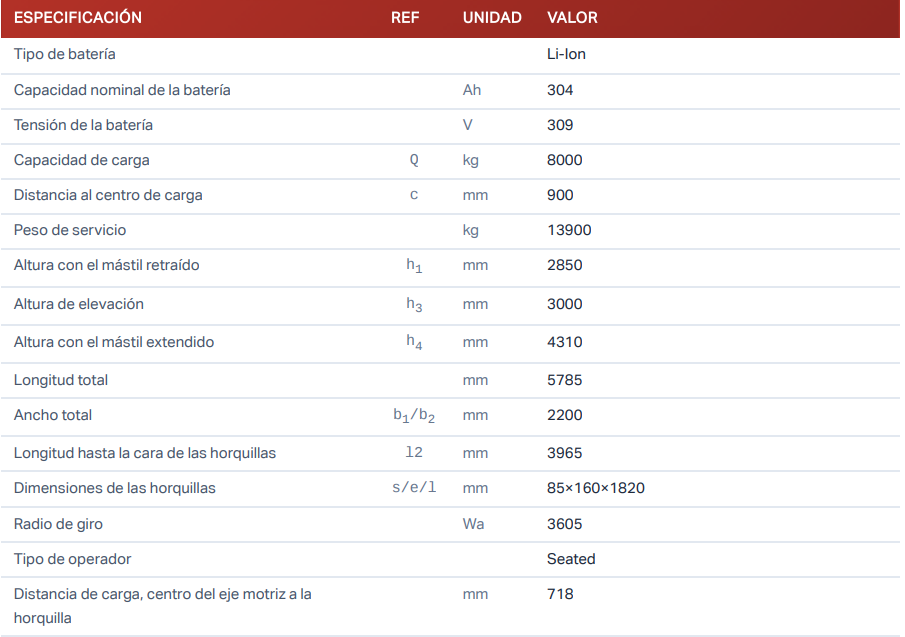Click the b1/b2 reference symbol

click(414, 416)
